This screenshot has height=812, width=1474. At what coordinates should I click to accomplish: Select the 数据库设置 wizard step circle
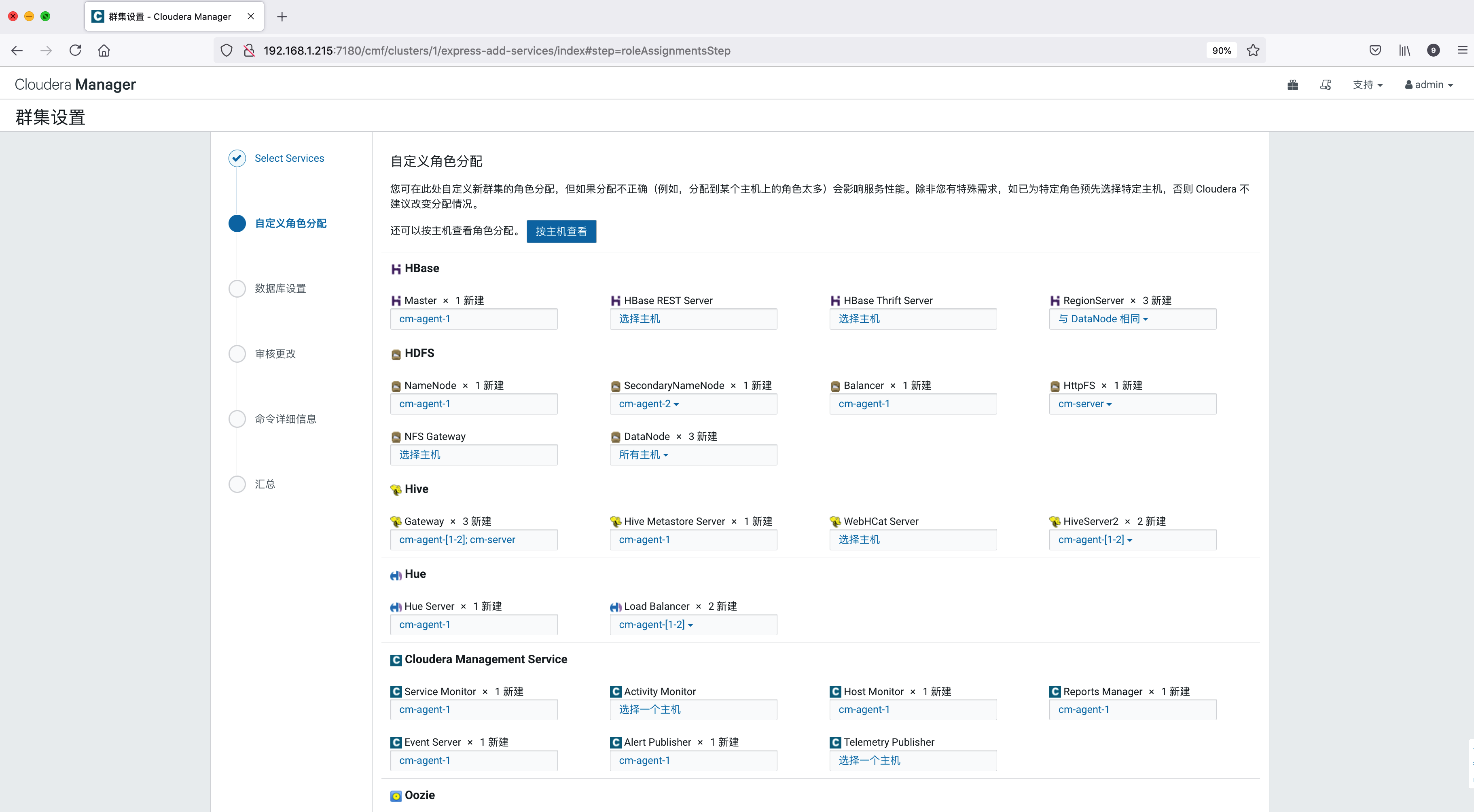(237, 288)
